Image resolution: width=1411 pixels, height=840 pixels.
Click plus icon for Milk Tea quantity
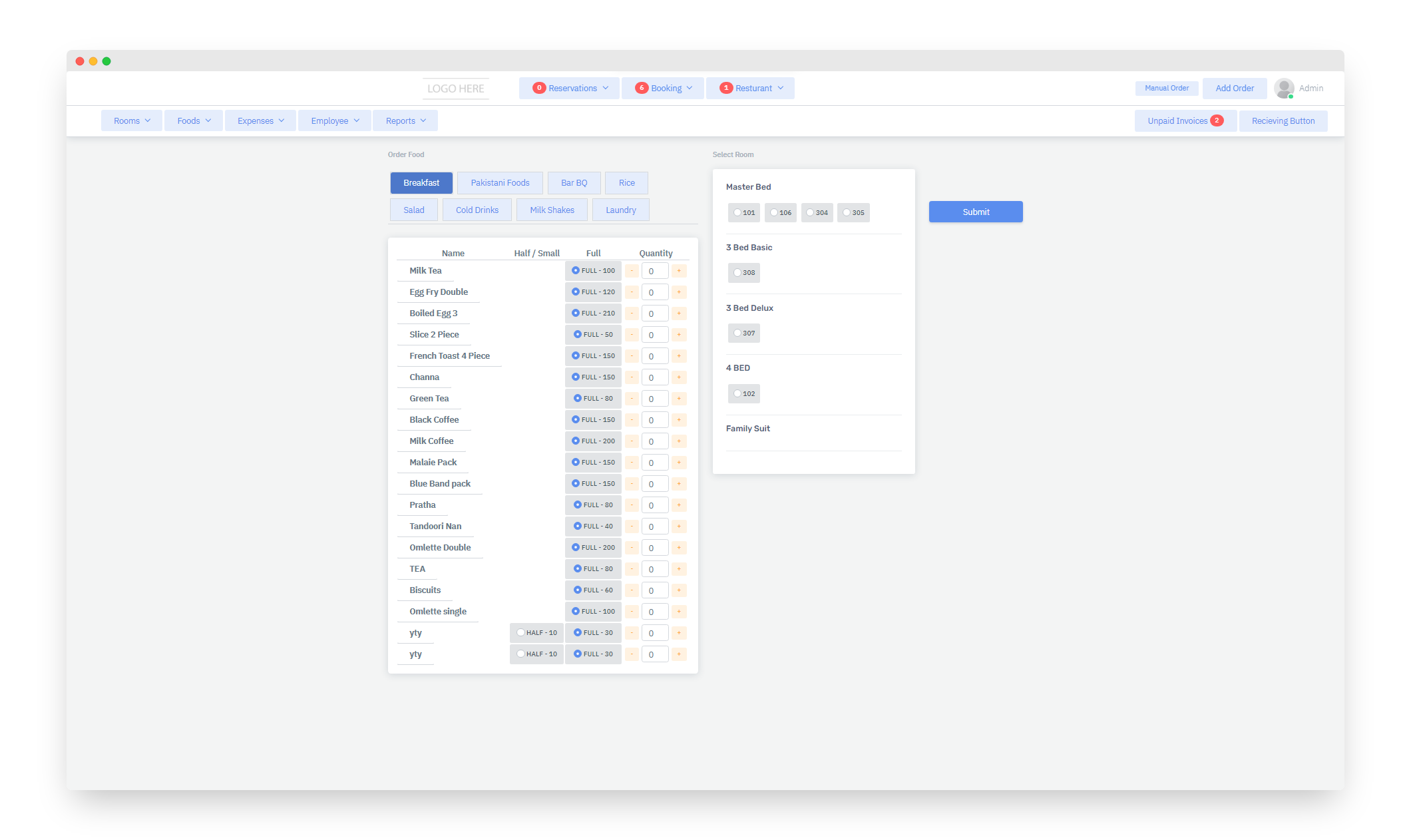(679, 271)
